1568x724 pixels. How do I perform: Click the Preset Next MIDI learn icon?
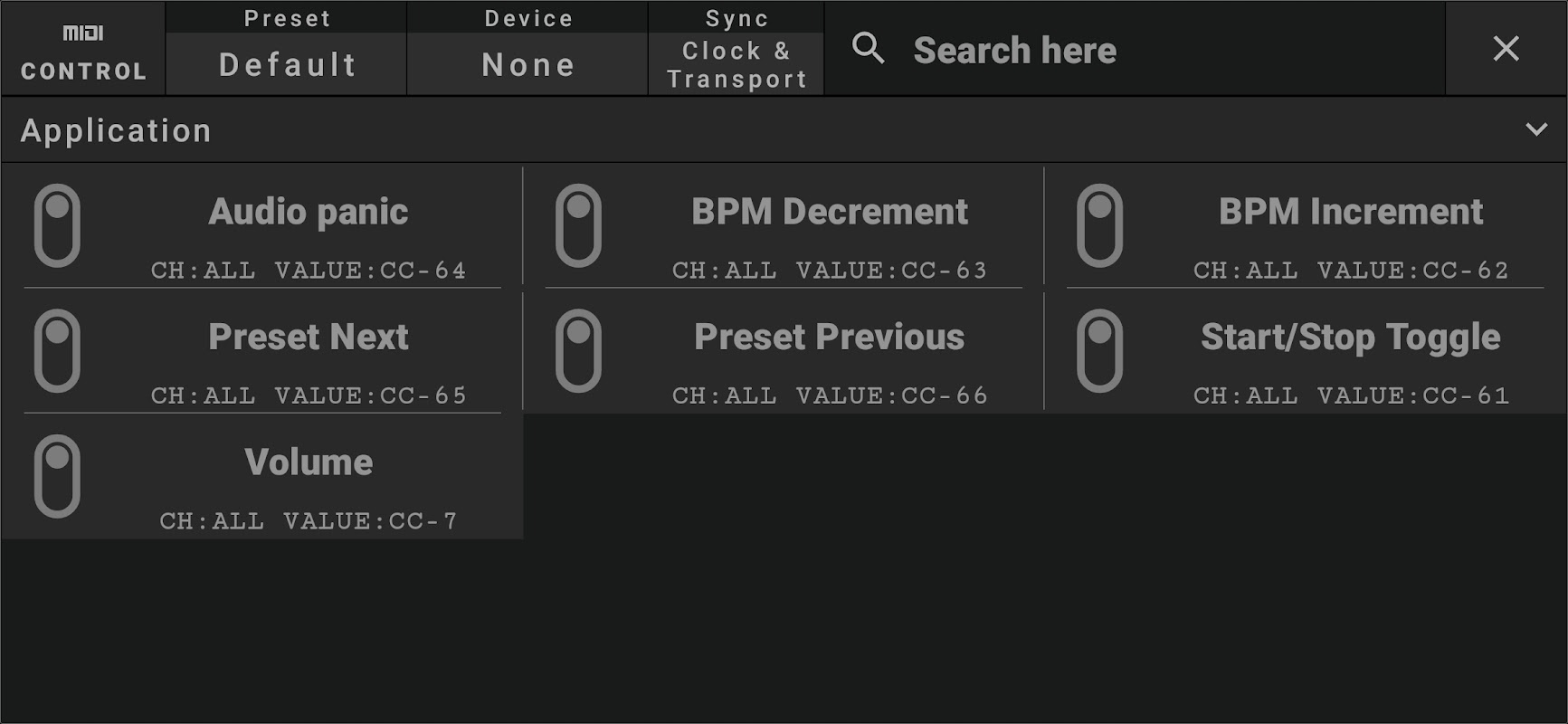point(57,351)
